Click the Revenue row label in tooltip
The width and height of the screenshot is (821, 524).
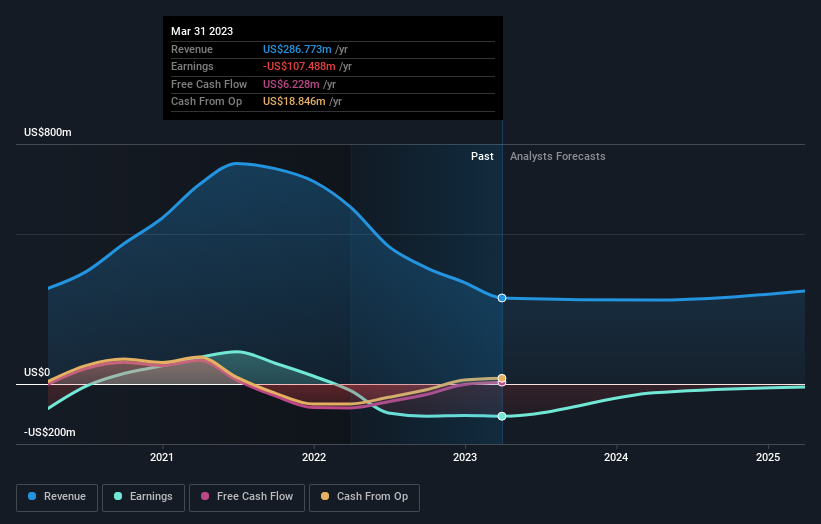(192, 49)
